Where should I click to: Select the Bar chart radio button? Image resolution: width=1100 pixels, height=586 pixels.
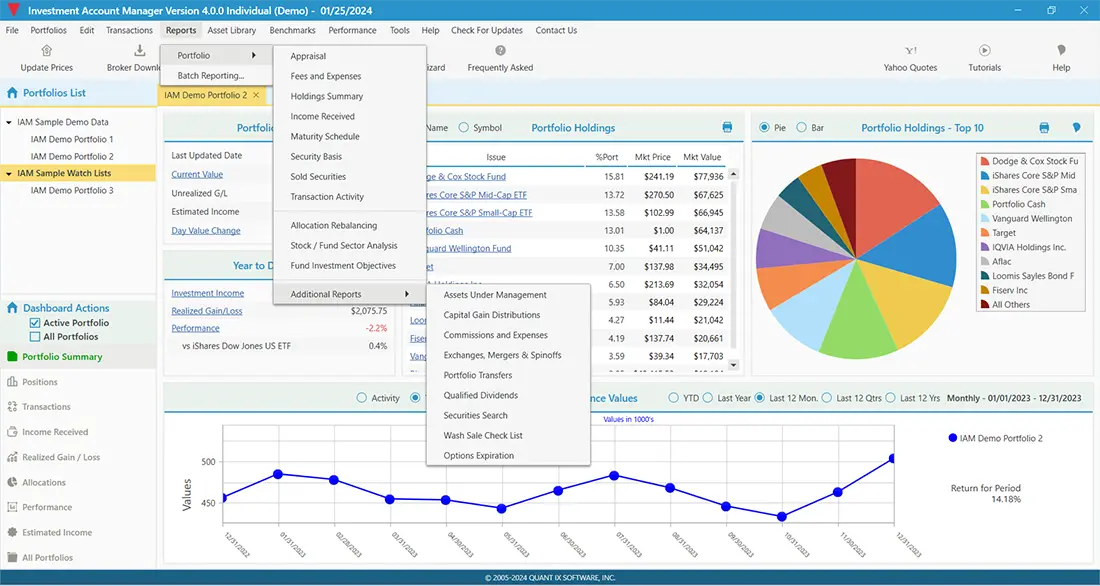[803, 128]
